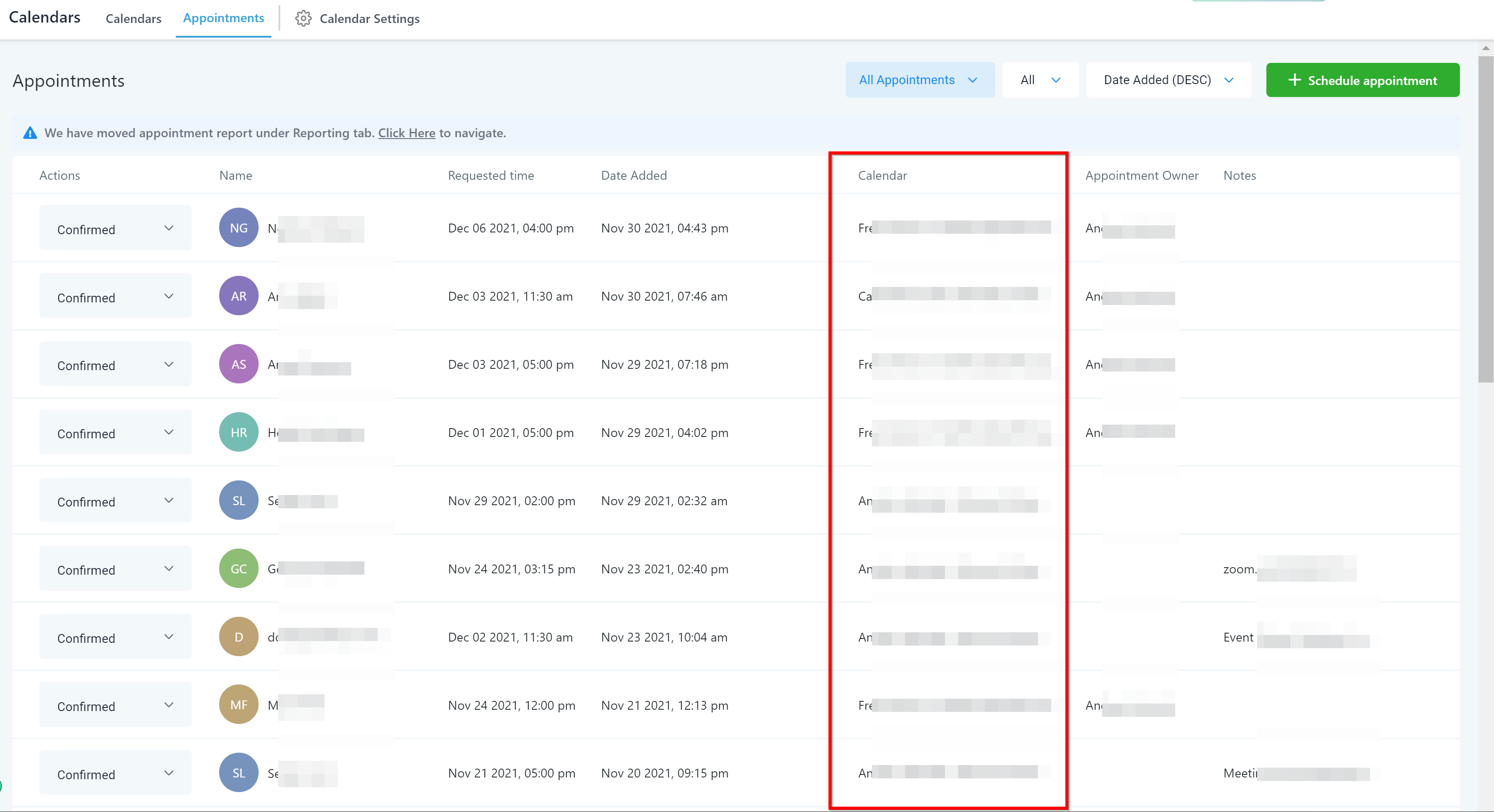Select the Appointments tab
Screen dimensions: 1494x812
click(x=223, y=18)
